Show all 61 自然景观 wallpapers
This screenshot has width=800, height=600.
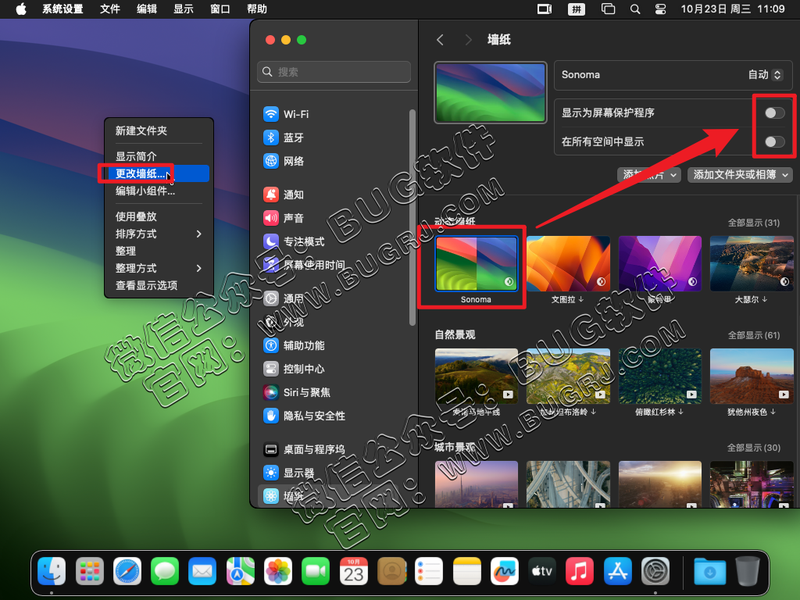(754, 335)
